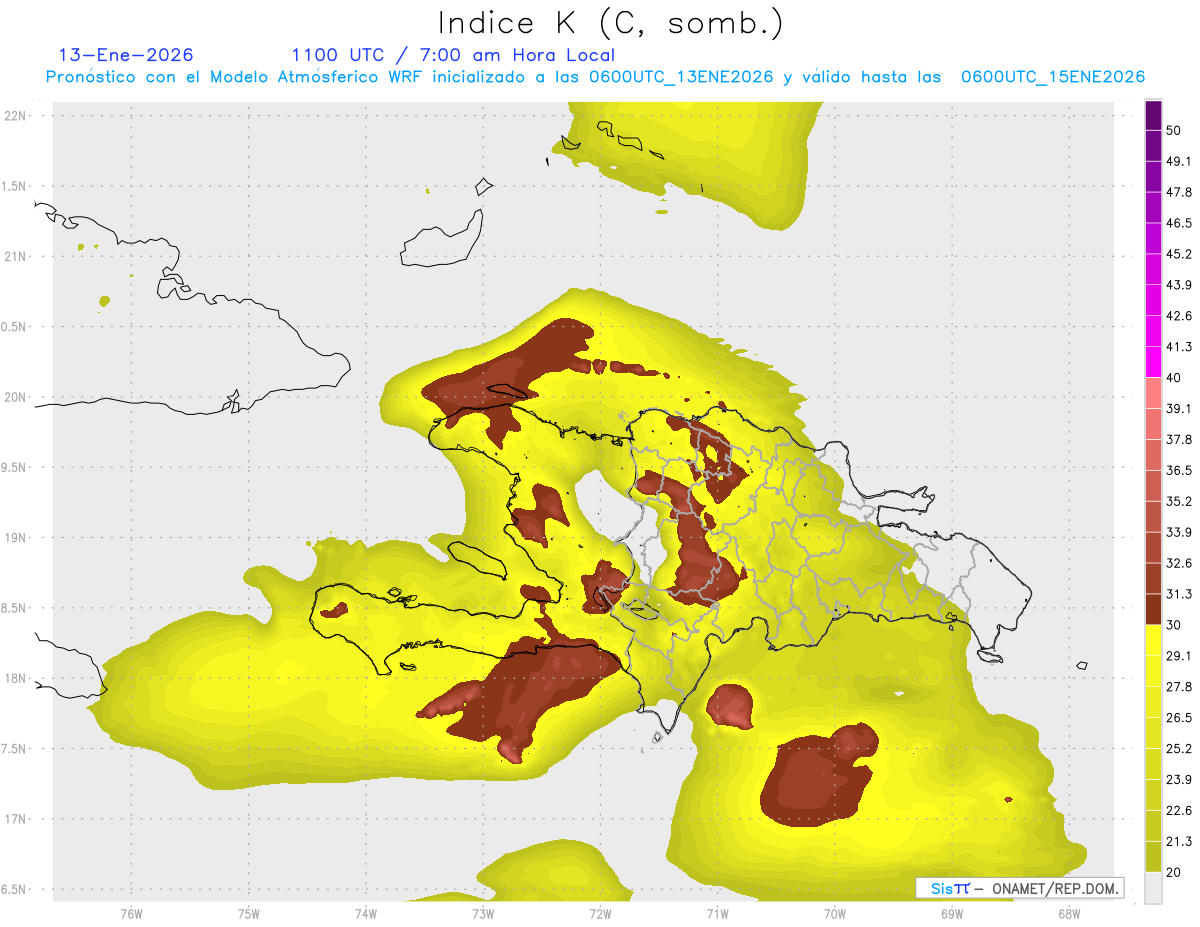Click the title 'Indice K (C, somb.)'

click(611, 24)
